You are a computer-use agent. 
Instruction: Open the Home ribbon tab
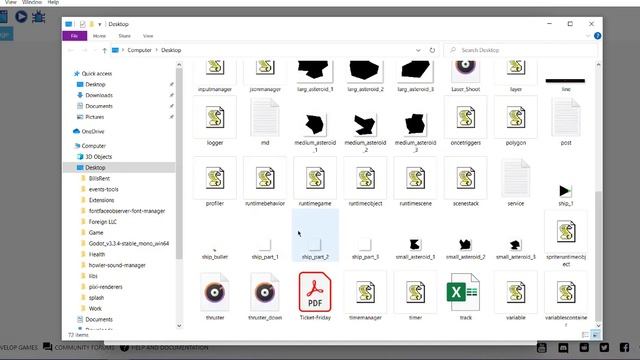click(99, 36)
